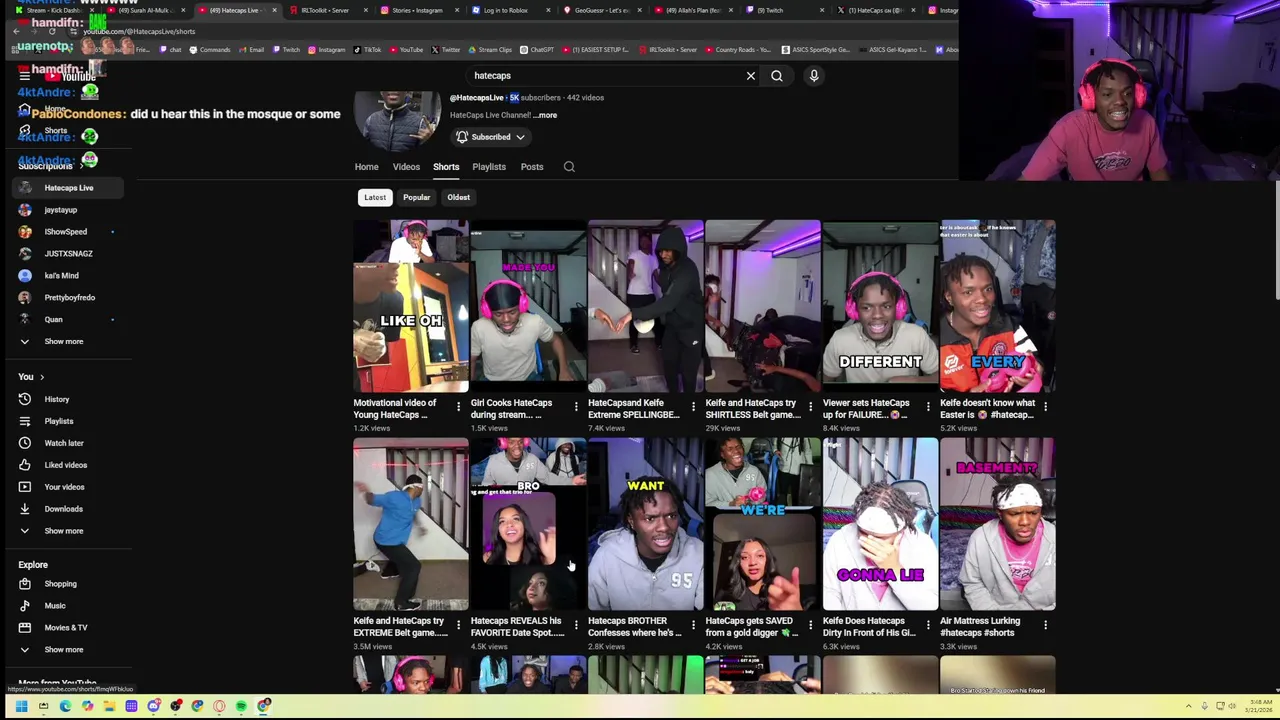Open options menu for HateCaps gets SAVED short
This screenshot has height=720, width=1280.
coord(811,625)
